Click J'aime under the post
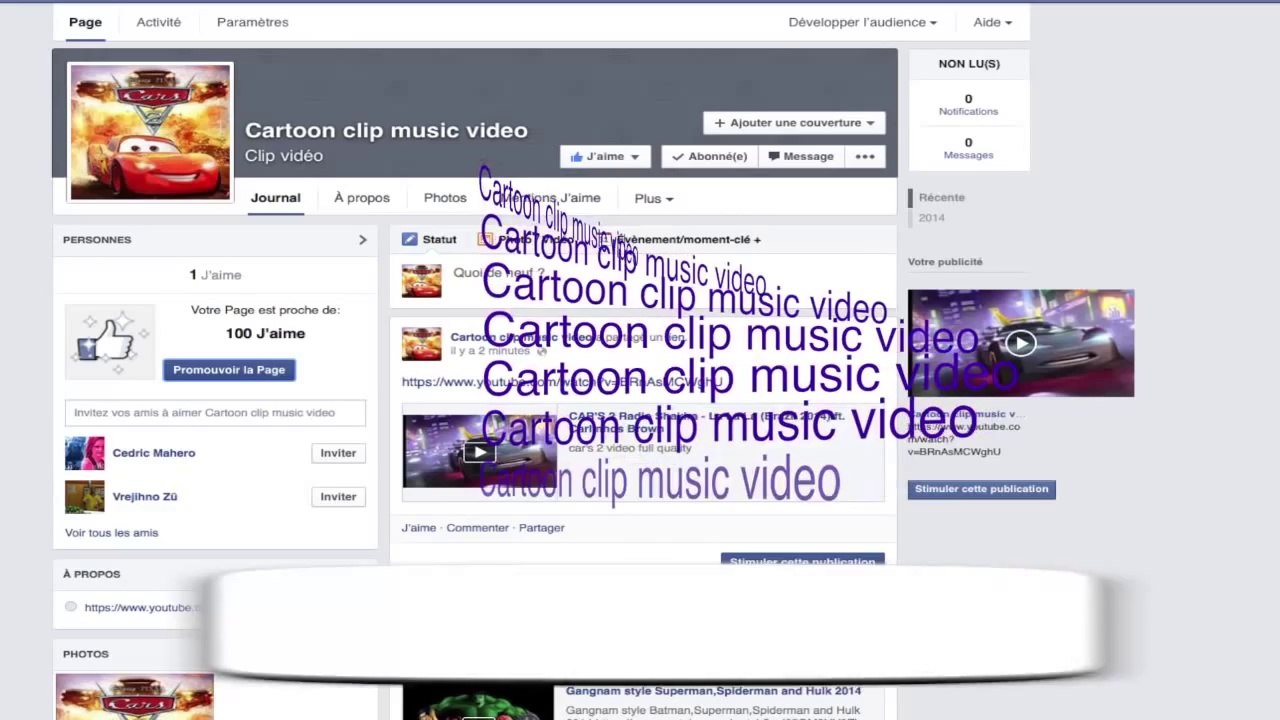The height and width of the screenshot is (720, 1280). (x=418, y=528)
